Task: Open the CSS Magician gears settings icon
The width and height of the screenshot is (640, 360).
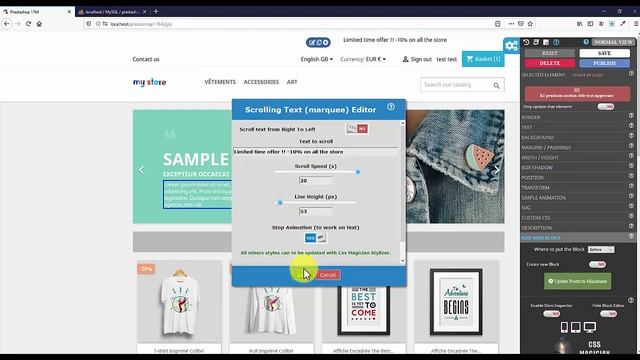Action: pos(511,46)
